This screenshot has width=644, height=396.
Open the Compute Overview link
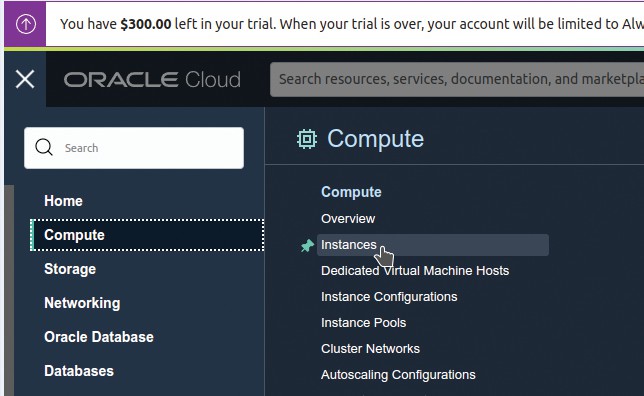pos(348,219)
